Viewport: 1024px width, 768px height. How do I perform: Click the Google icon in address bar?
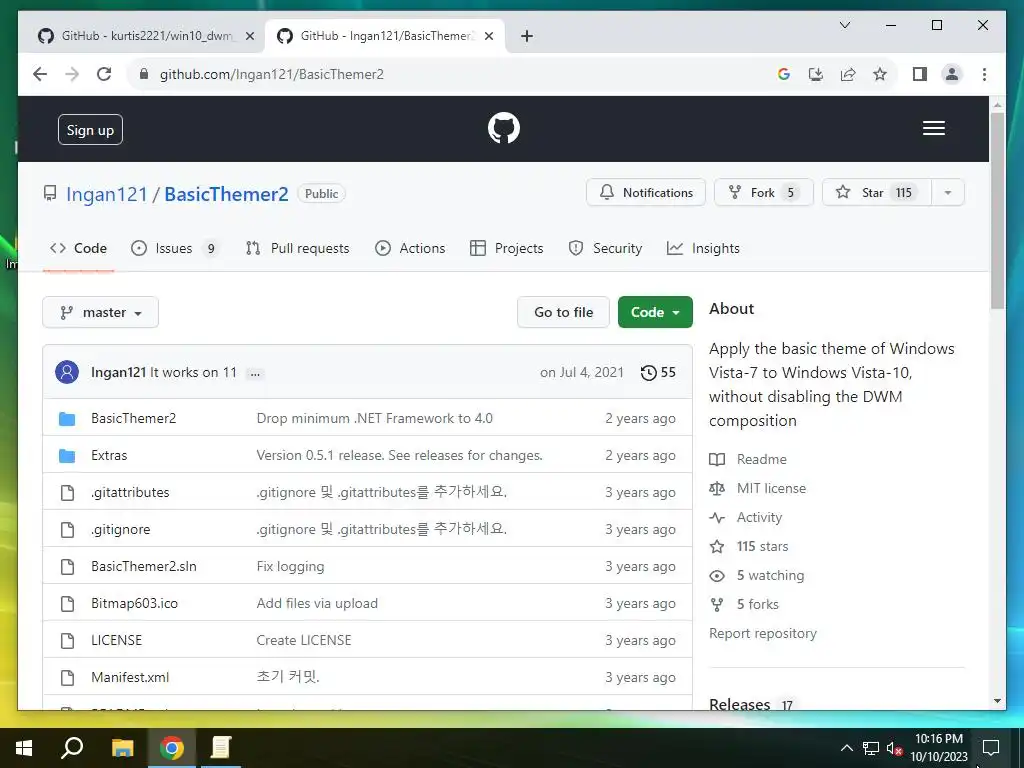pos(784,74)
